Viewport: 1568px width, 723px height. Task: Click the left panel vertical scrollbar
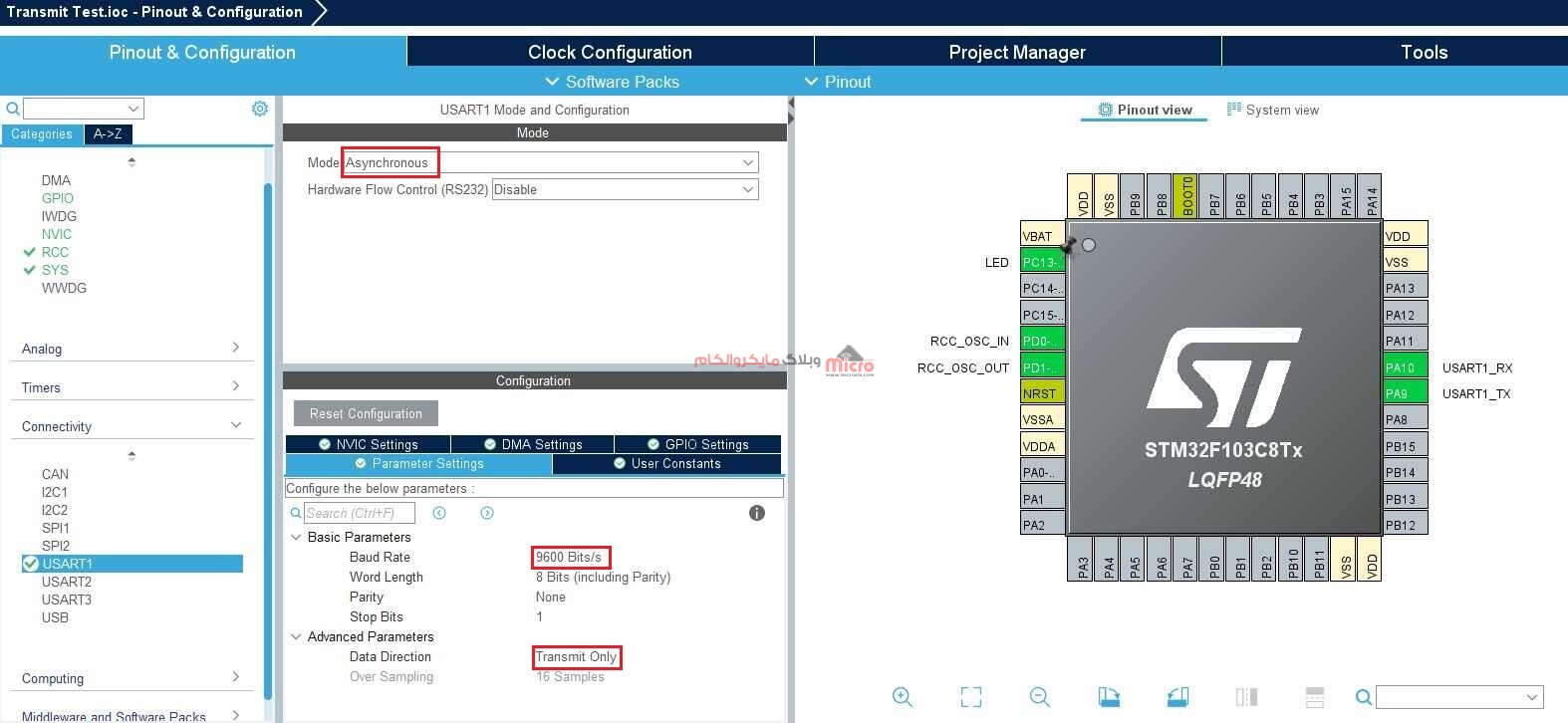tap(267, 398)
